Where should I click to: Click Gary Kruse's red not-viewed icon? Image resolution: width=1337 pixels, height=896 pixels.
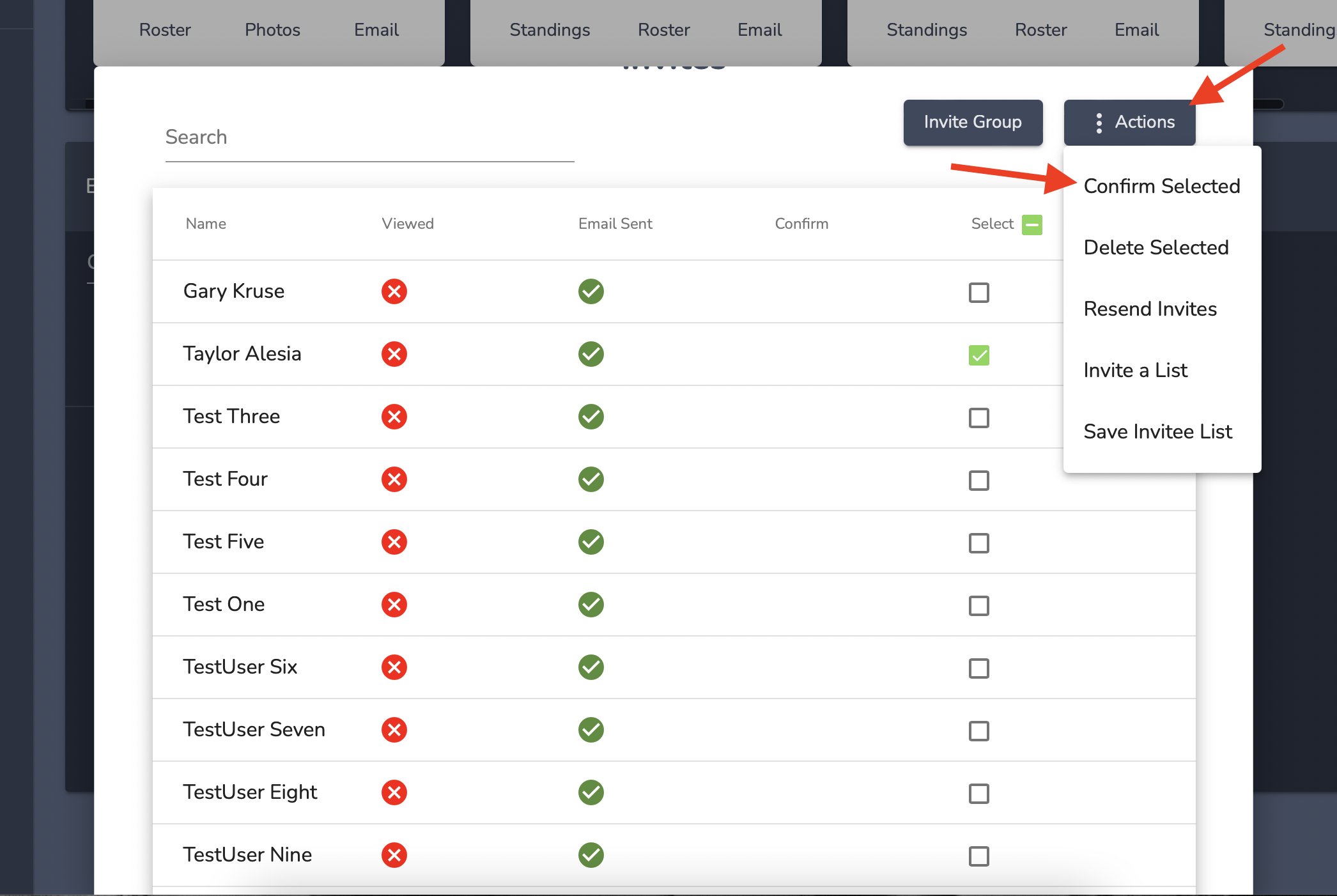[x=394, y=291]
